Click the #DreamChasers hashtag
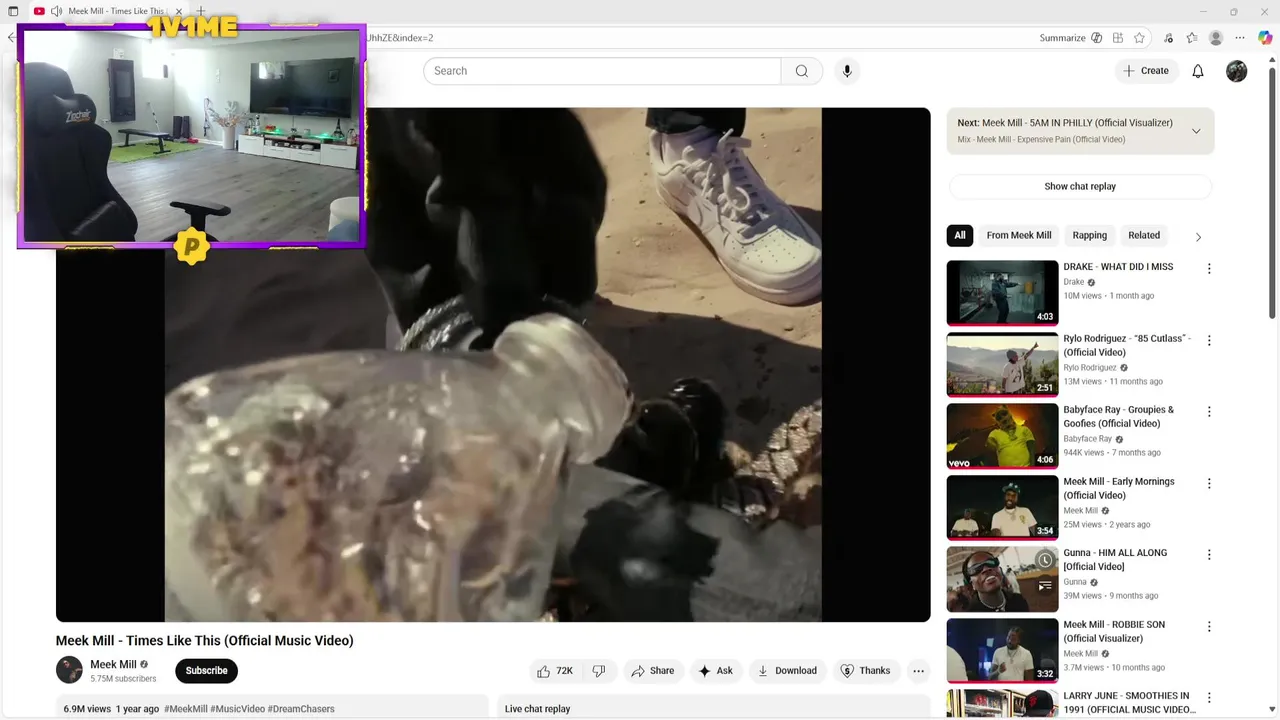The height and width of the screenshot is (720, 1280). [301, 709]
